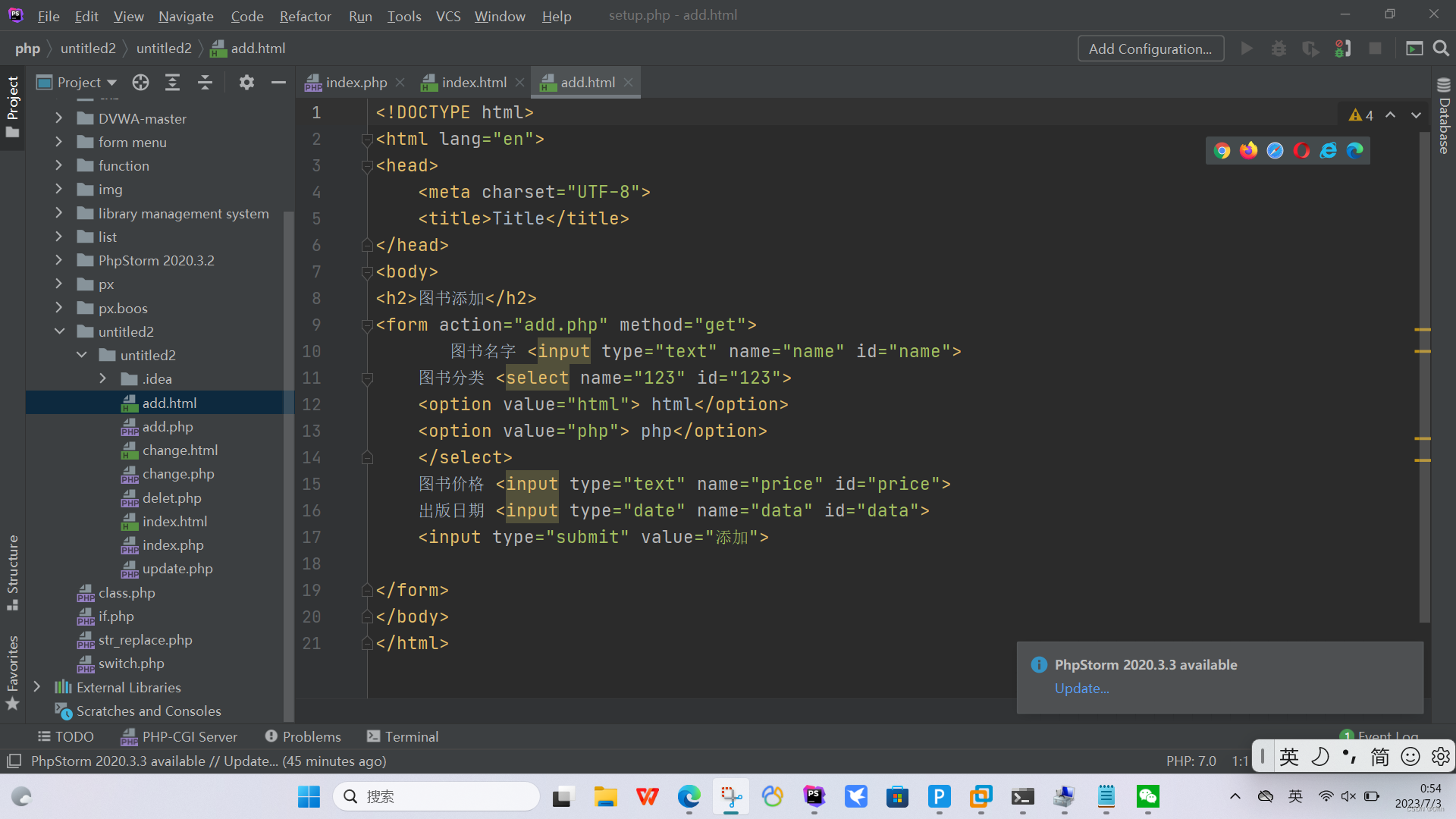Click the Update link in notification

point(1081,689)
